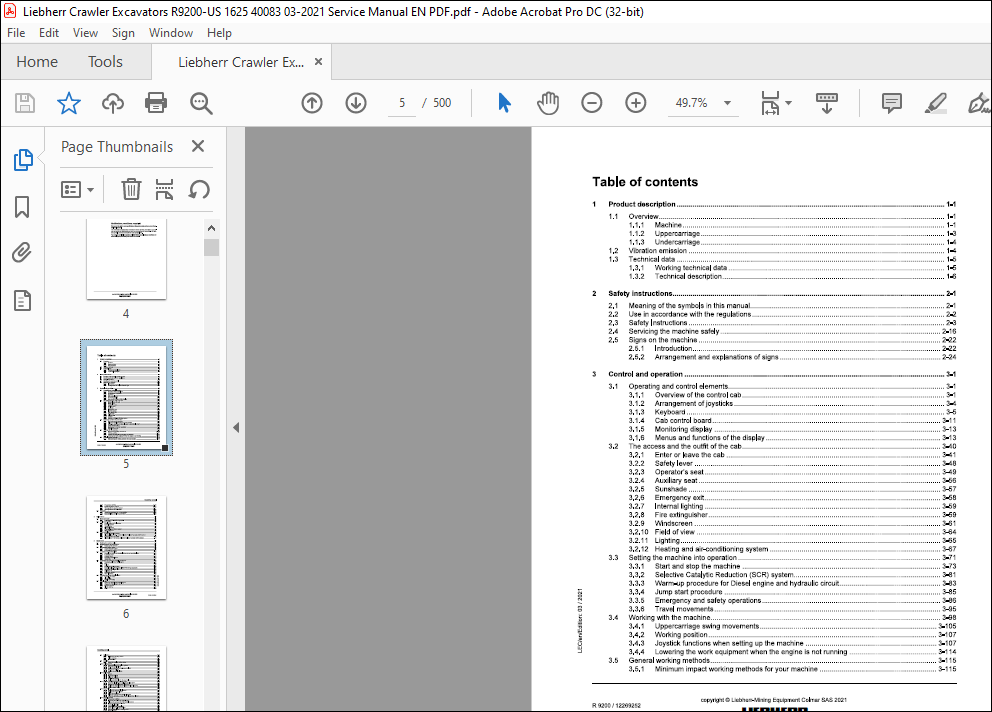This screenshot has width=992, height=712.
Task: Open Find text search tool
Action: pos(201,103)
